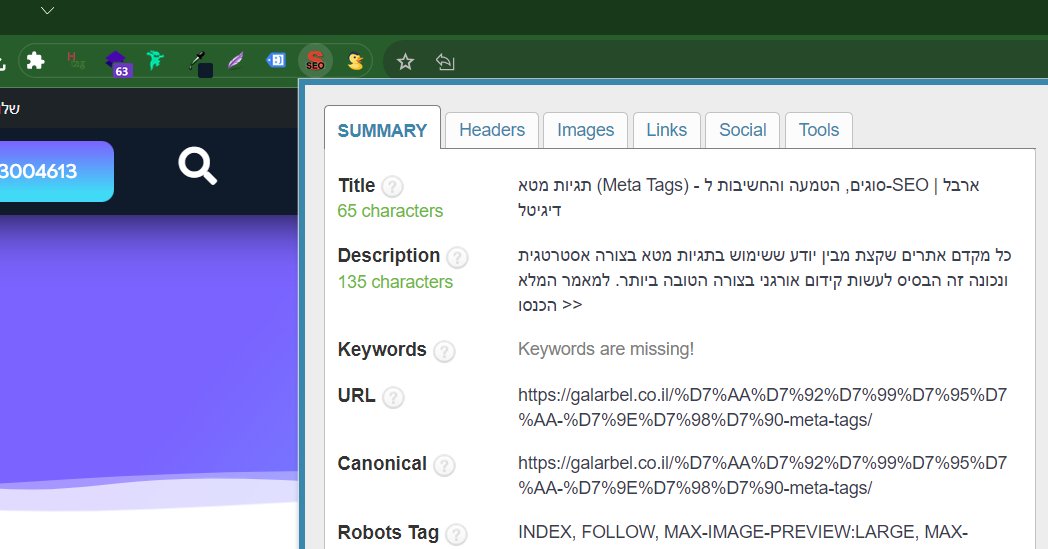
Task: Click the share page icon
Action: (445, 62)
